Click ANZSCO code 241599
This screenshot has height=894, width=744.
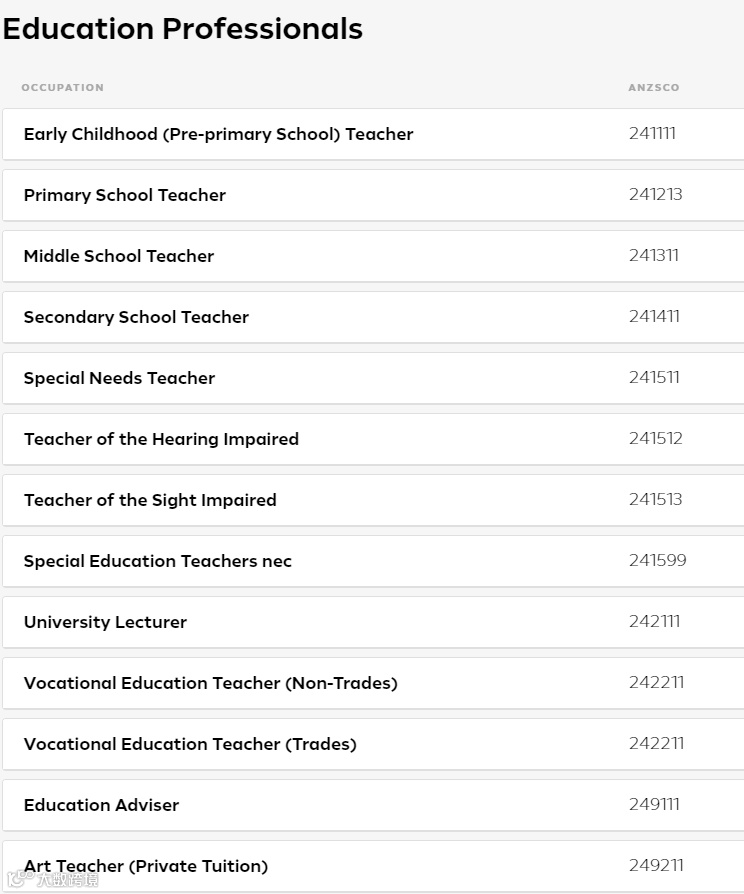pyautogui.click(x=657, y=560)
